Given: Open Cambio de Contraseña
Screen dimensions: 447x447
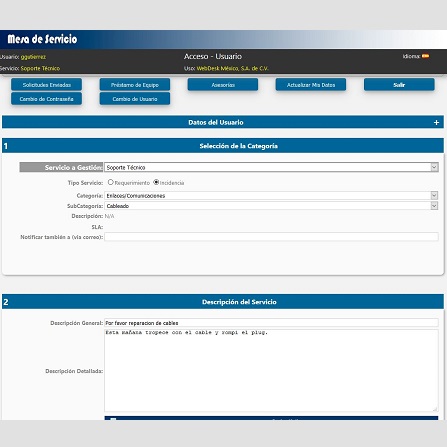Looking at the screenshot, I should 46,99.
